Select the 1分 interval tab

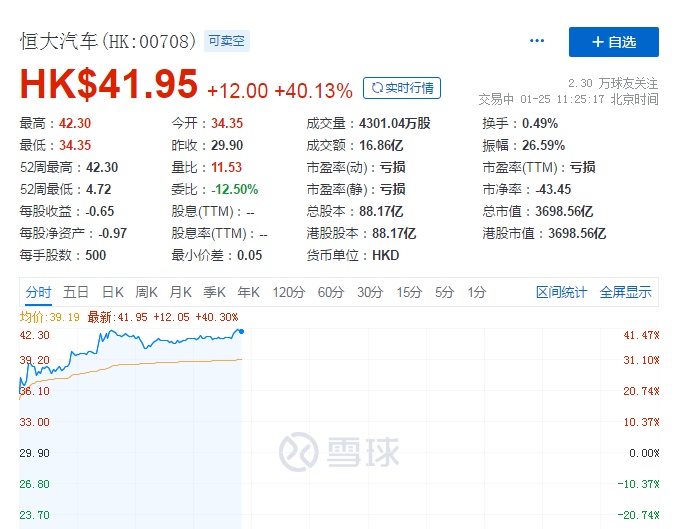(477, 292)
